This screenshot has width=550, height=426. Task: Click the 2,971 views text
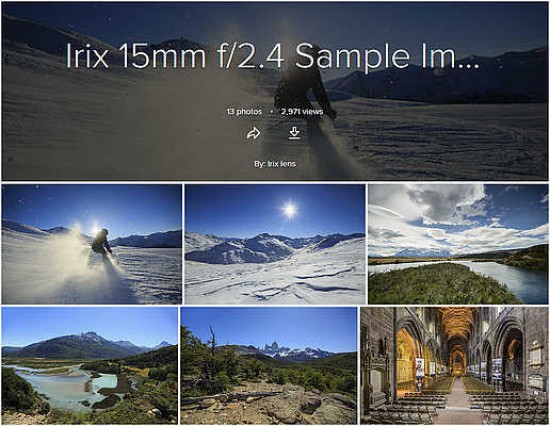[x=302, y=112]
